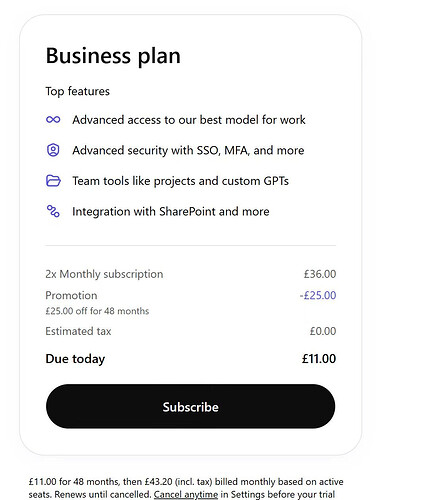Viewport: 428px width, 500px height.
Task: Click the £36.00 subscription price
Action: click(x=320, y=274)
